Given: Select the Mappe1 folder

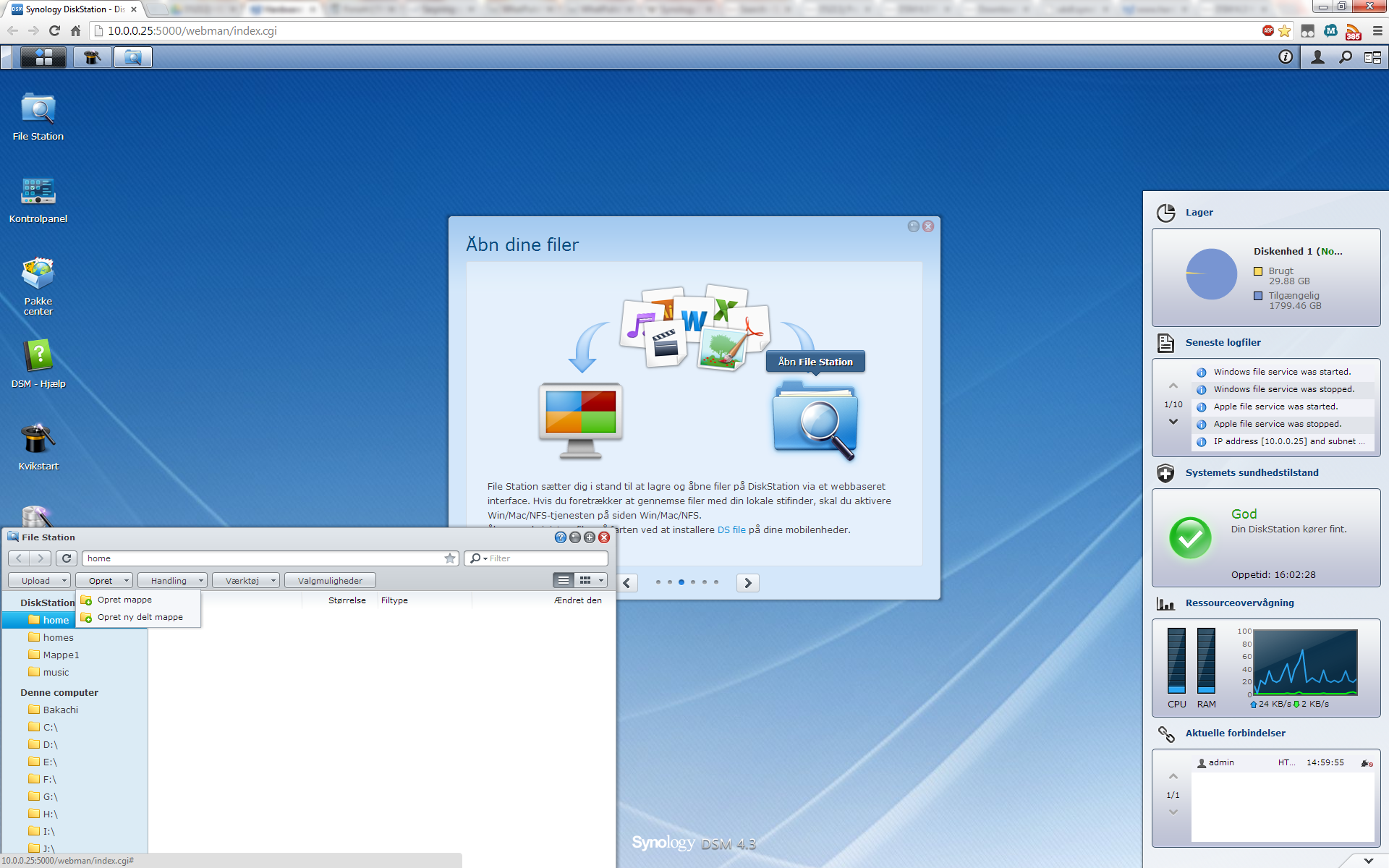Looking at the screenshot, I should 61,655.
